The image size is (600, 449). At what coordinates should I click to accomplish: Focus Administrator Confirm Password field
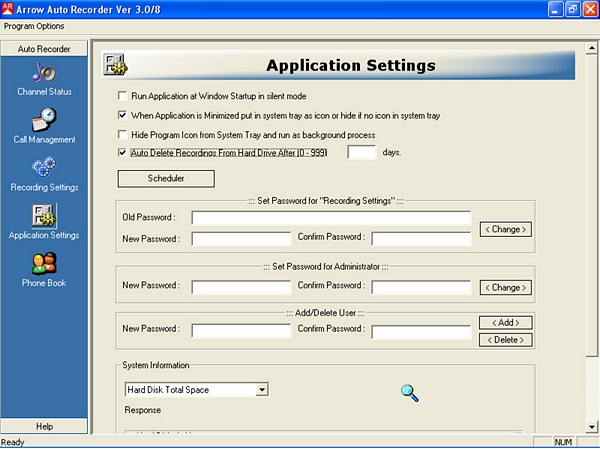click(421, 287)
